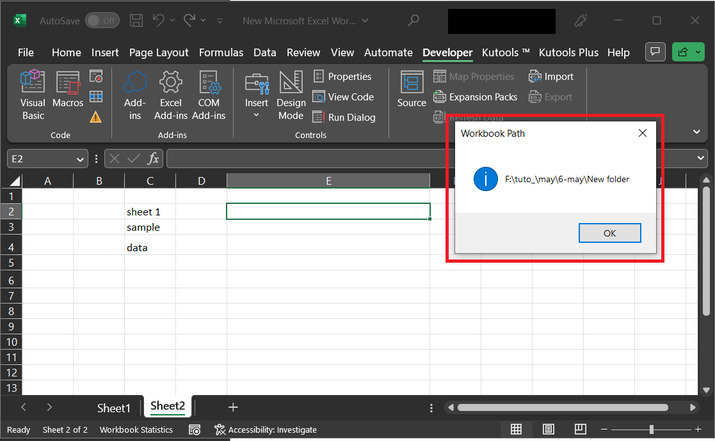Click Workbook Statistics in status bar
Image resolution: width=715 pixels, height=441 pixels.
pyautogui.click(x=135, y=430)
